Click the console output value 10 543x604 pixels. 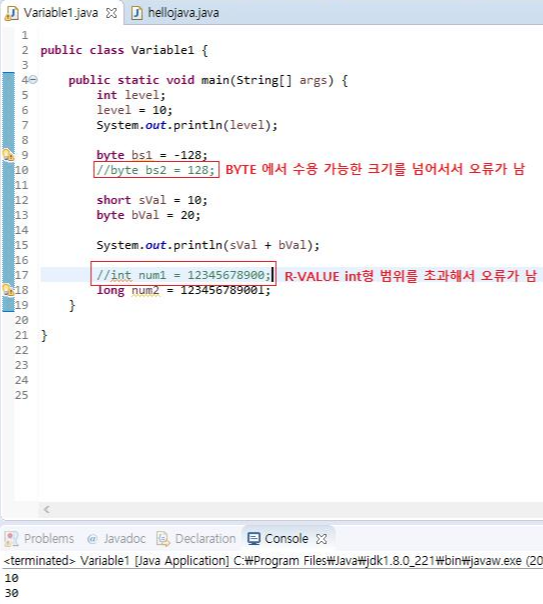[x=12, y=578]
